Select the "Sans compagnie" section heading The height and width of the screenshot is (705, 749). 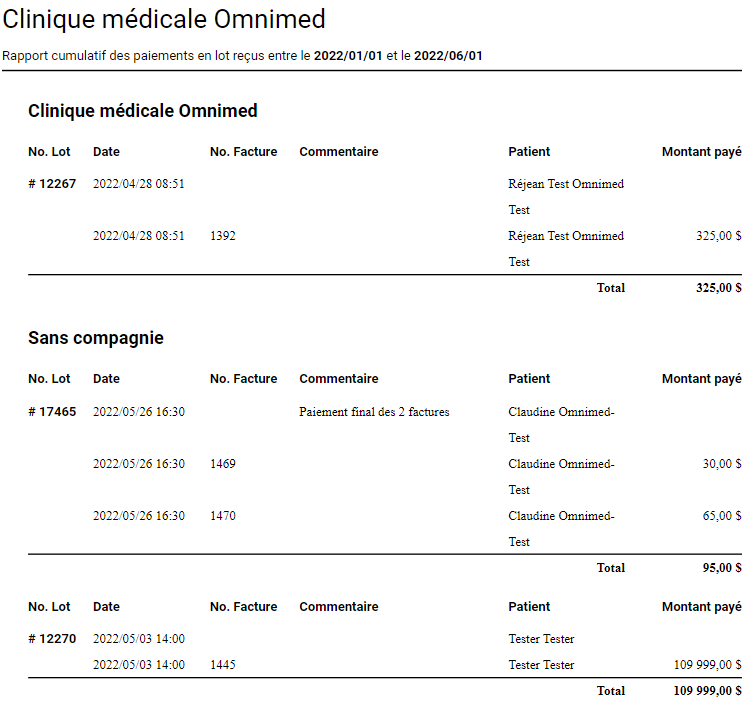pos(96,338)
